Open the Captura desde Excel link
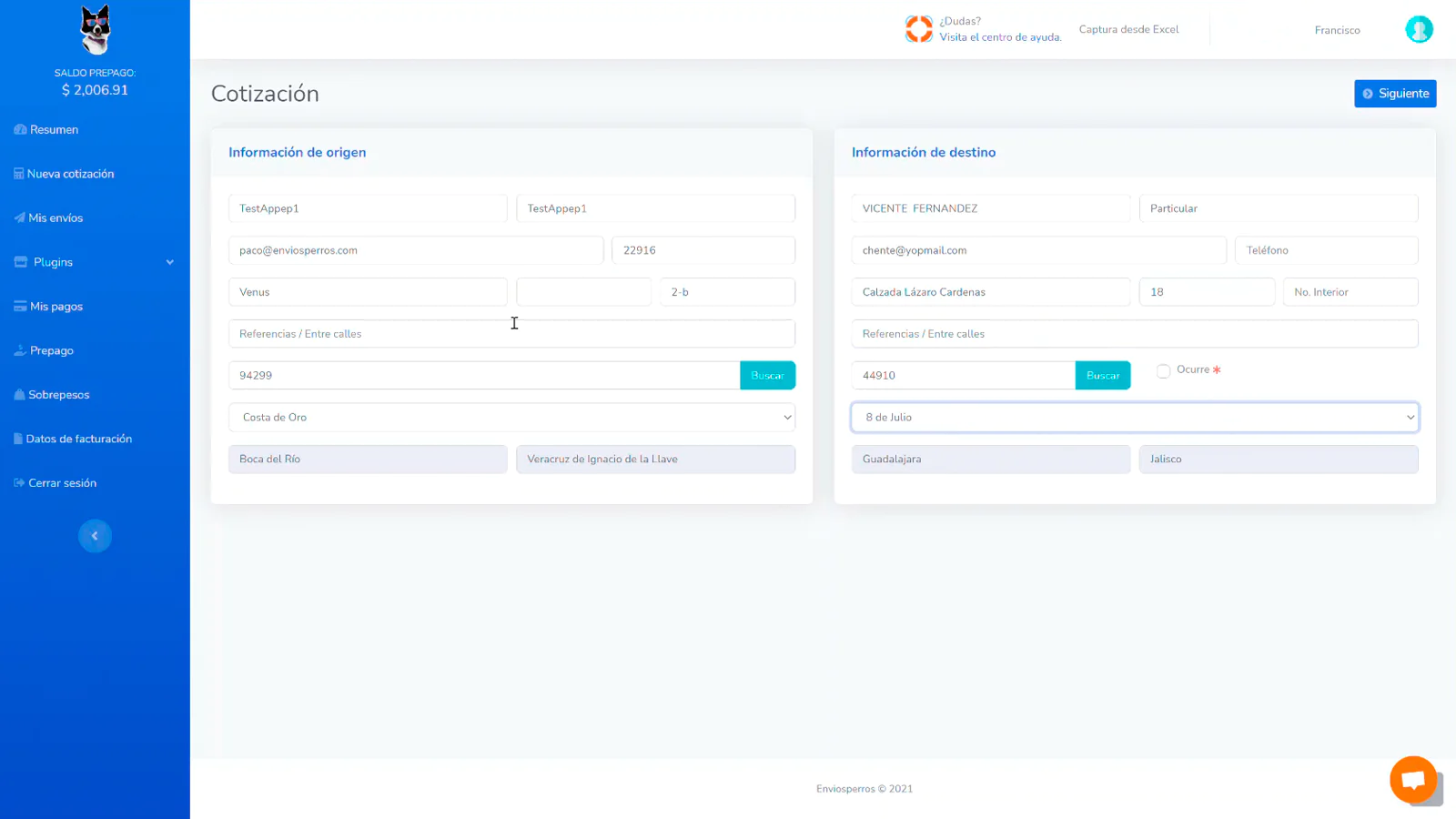Screen dimensions: 1456x819 point(1128,30)
